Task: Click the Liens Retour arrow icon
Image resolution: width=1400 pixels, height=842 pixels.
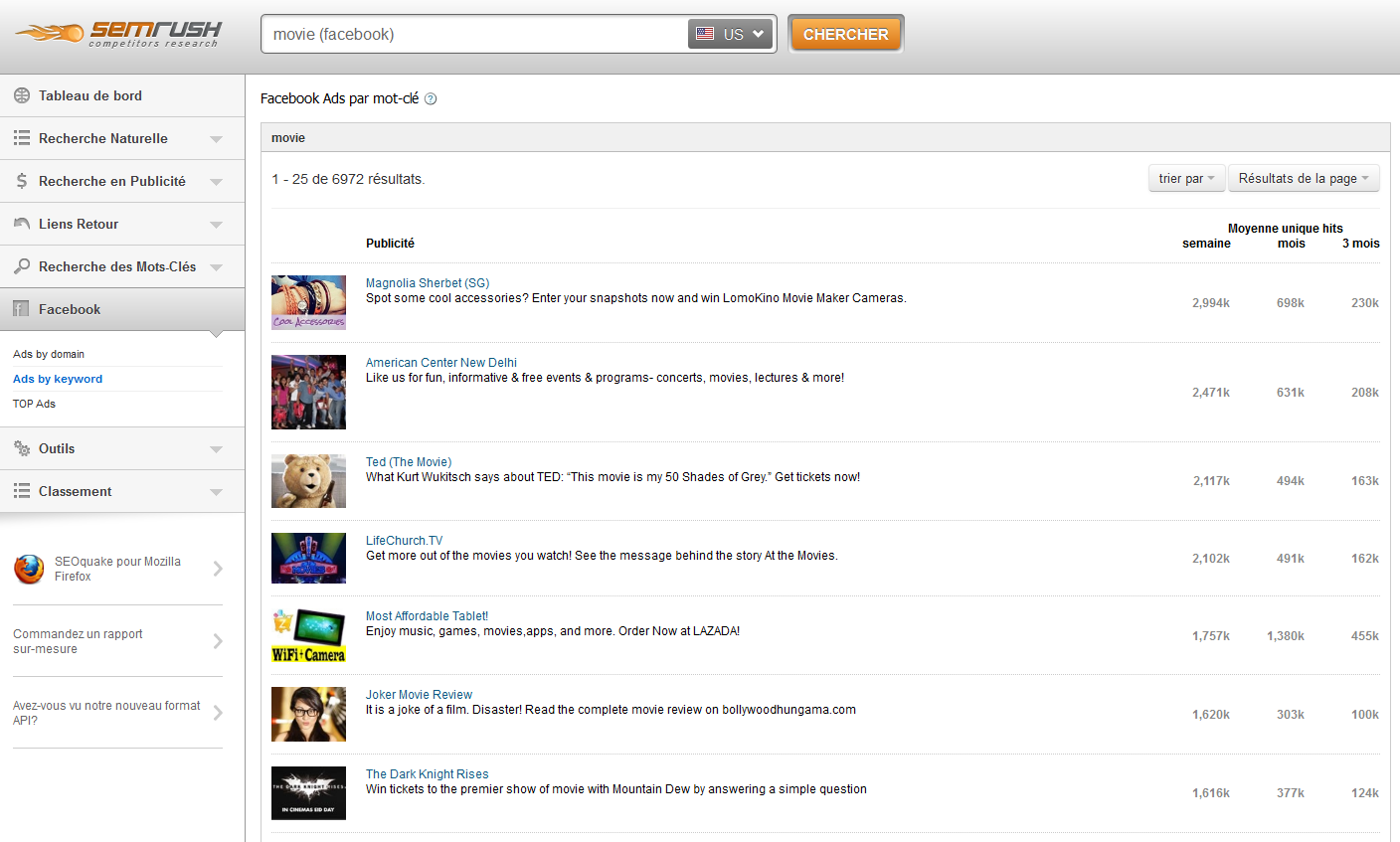Action: pyautogui.click(x=21, y=224)
